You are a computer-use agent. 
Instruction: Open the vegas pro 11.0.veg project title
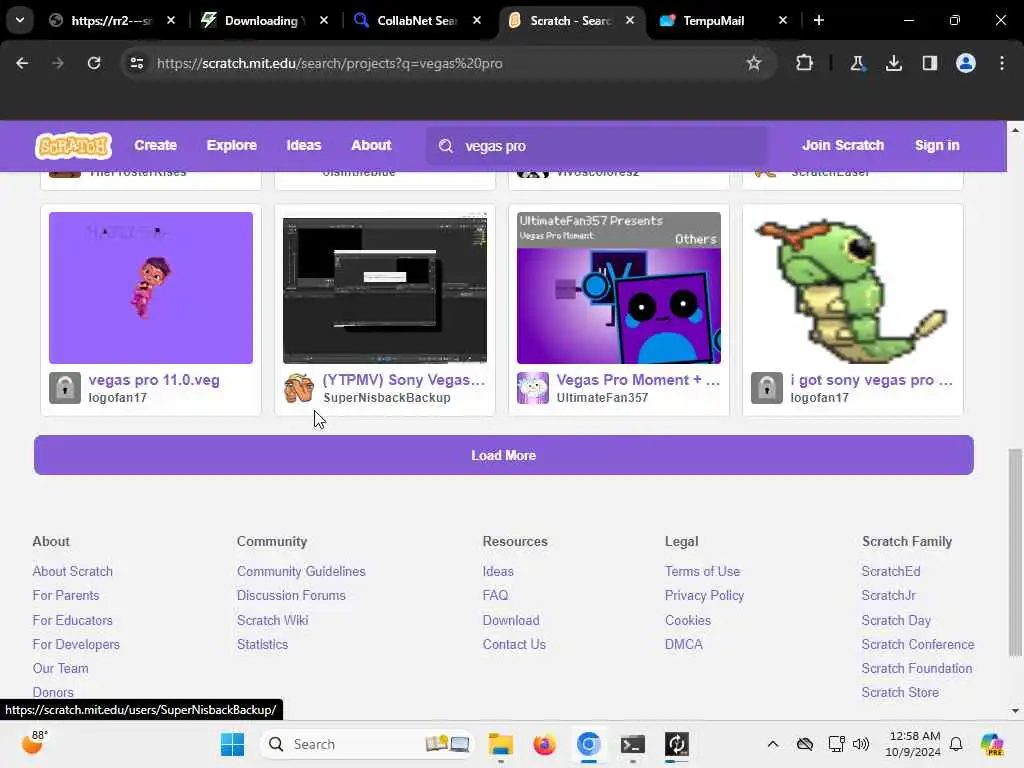(154, 380)
